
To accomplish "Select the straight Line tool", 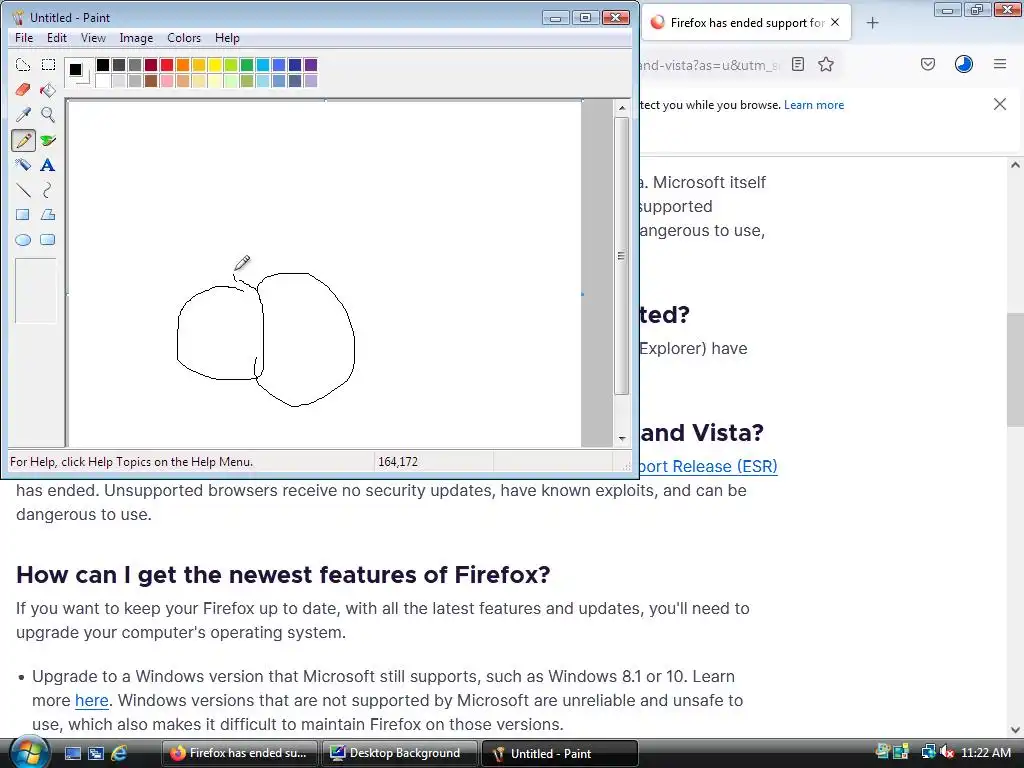I will (23, 190).
